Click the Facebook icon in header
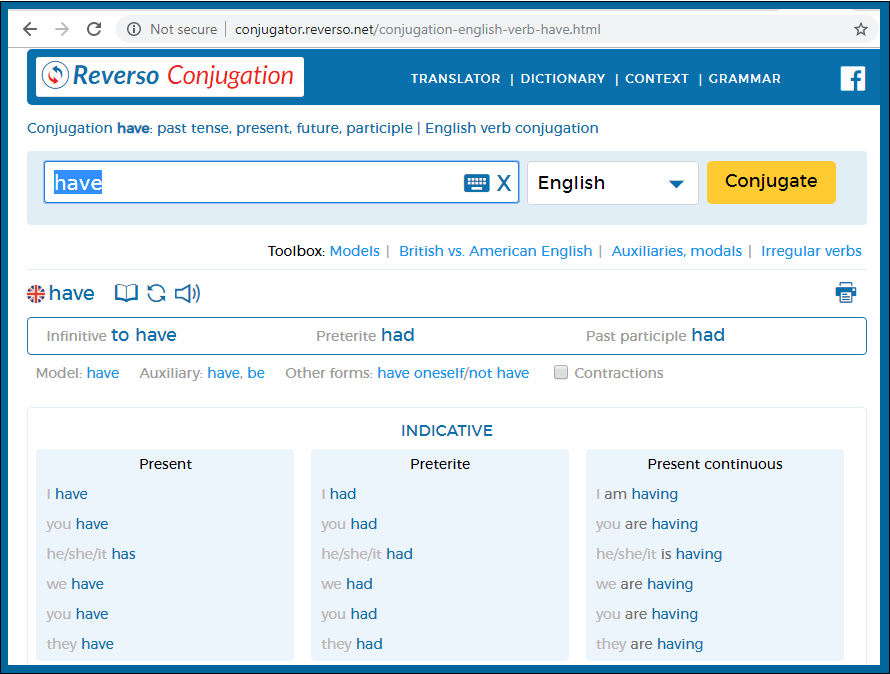 [x=852, y=78]
